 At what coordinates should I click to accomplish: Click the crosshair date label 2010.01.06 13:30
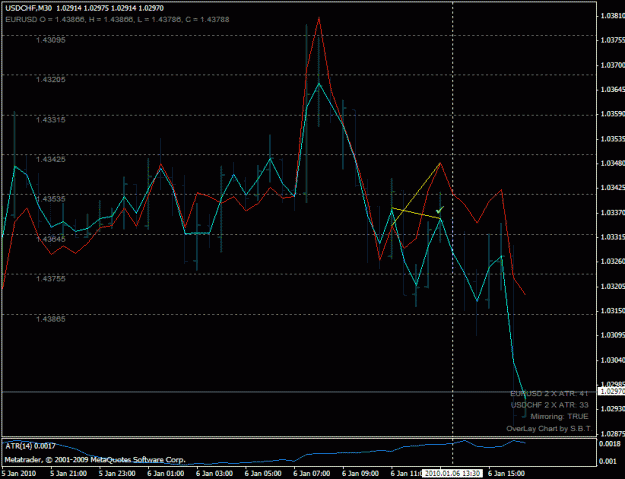tap(452, 473)
